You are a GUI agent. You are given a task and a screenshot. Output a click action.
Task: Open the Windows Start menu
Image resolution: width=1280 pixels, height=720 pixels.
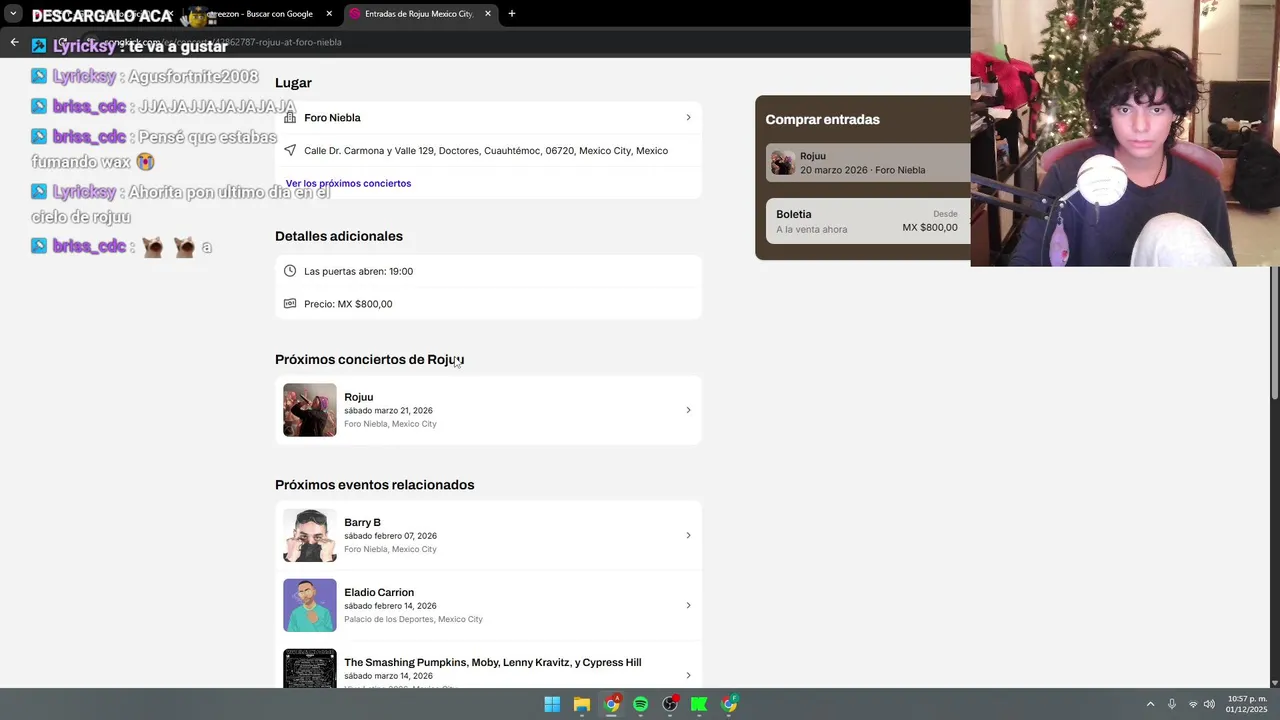pyautogui.click(x=552, y=704)
